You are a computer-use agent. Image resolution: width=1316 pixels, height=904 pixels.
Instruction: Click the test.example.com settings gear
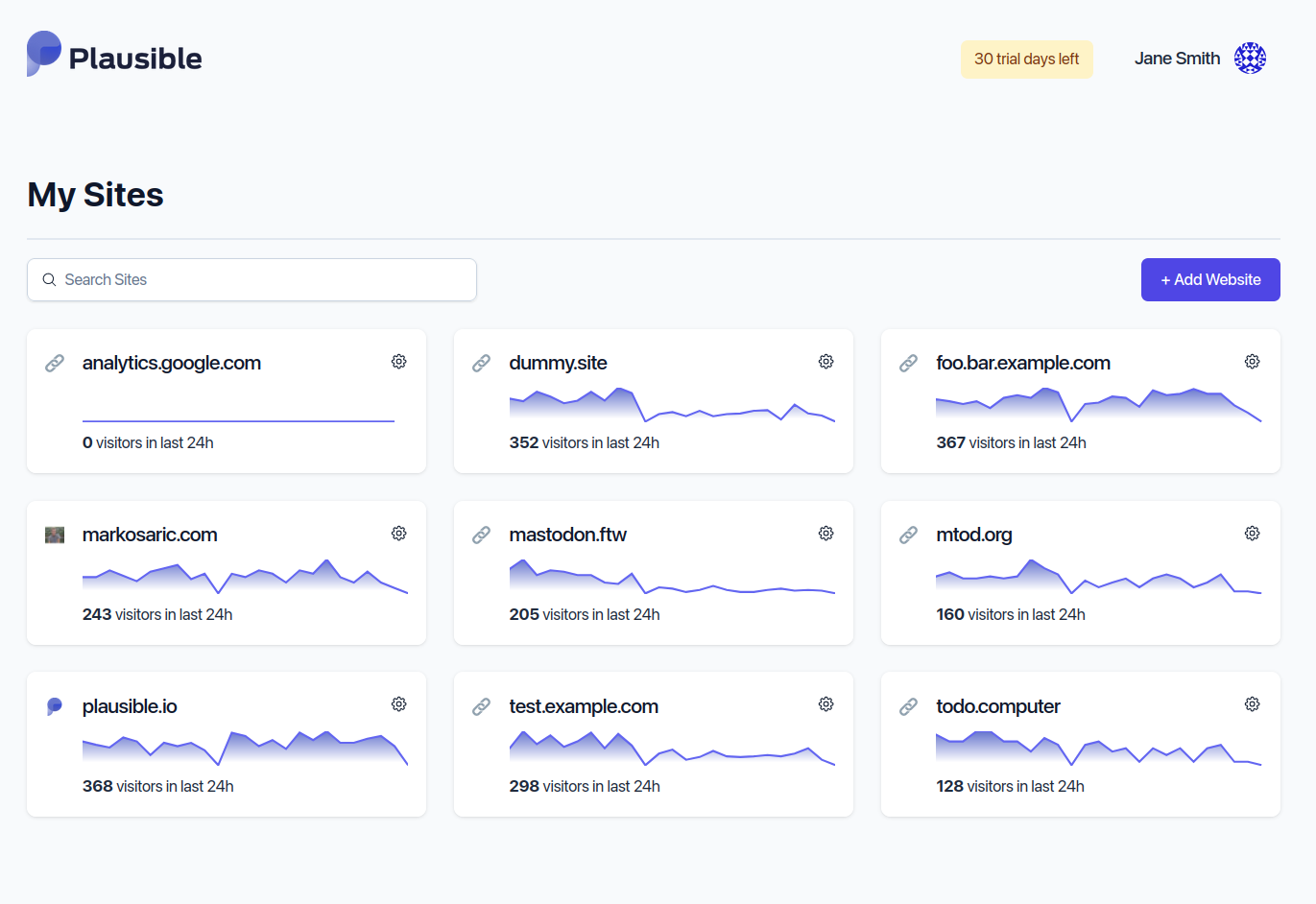pos(825,704)
